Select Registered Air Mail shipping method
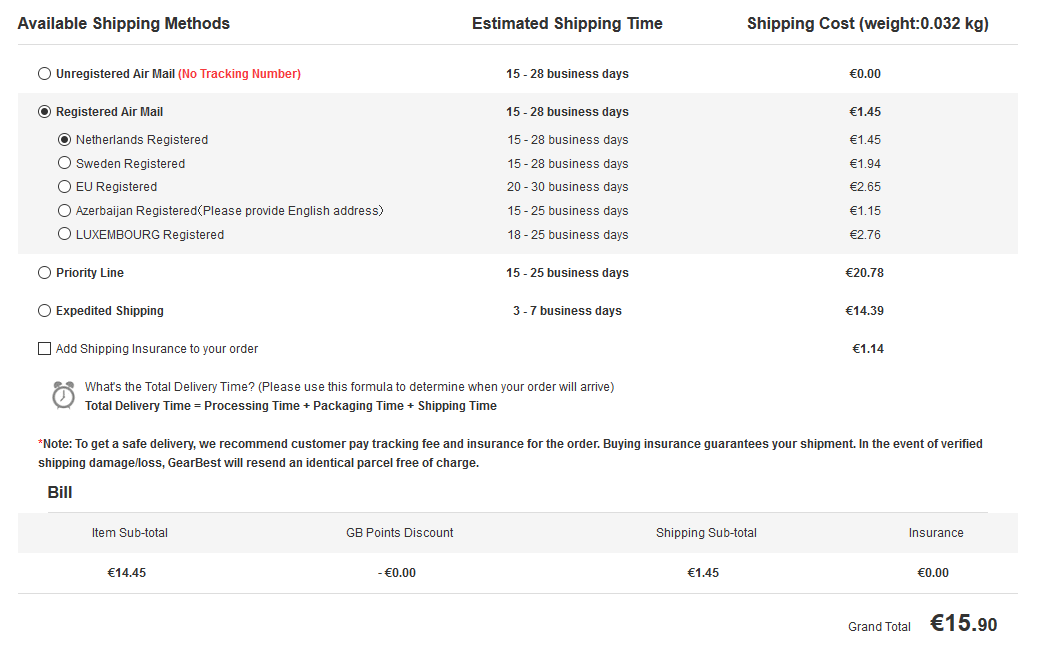 [x=44, y=112]
